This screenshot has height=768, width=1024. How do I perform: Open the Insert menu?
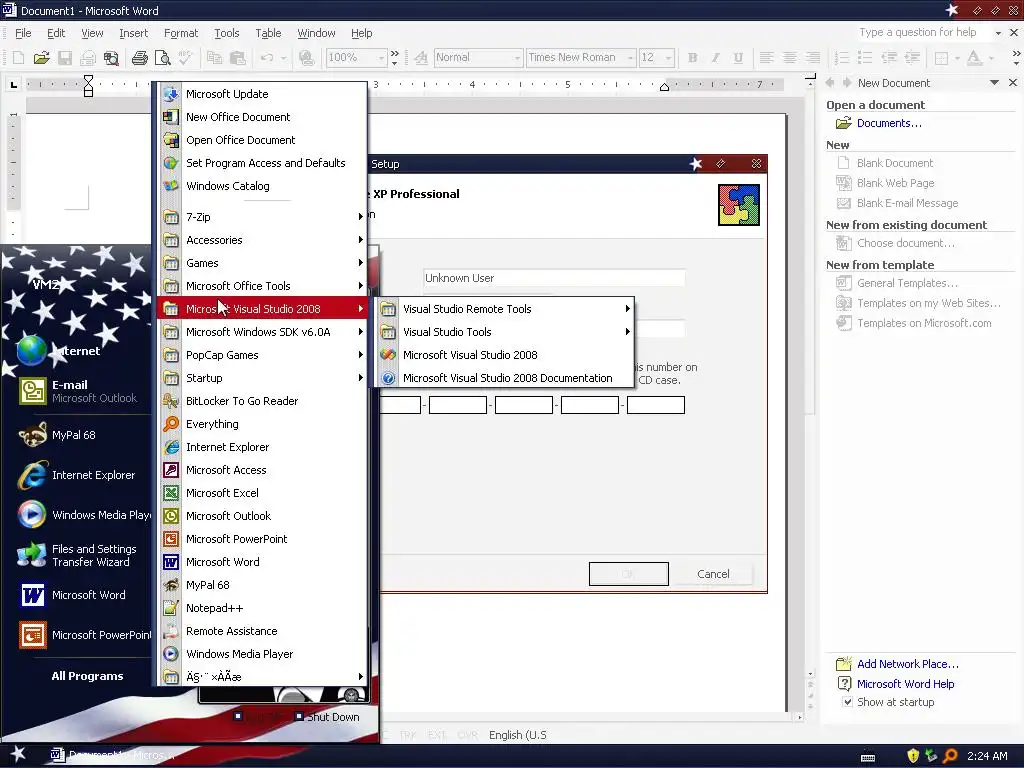tap(133, 33)
